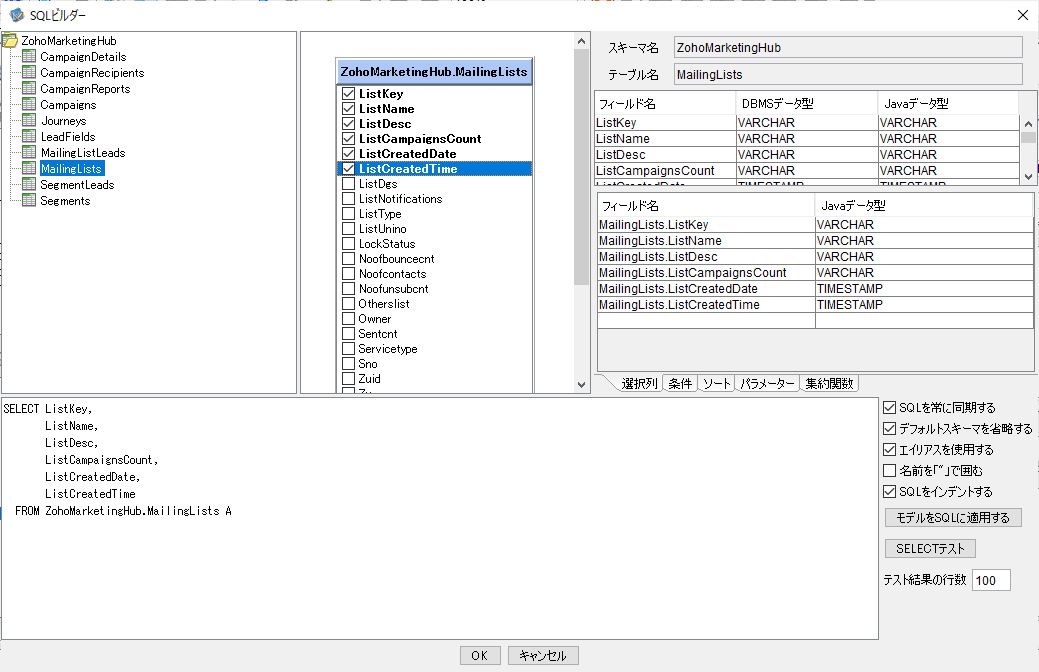The image size is (1039, 672).
Task: Check the ListType column checkbox
Action: [x=349, y=213]
